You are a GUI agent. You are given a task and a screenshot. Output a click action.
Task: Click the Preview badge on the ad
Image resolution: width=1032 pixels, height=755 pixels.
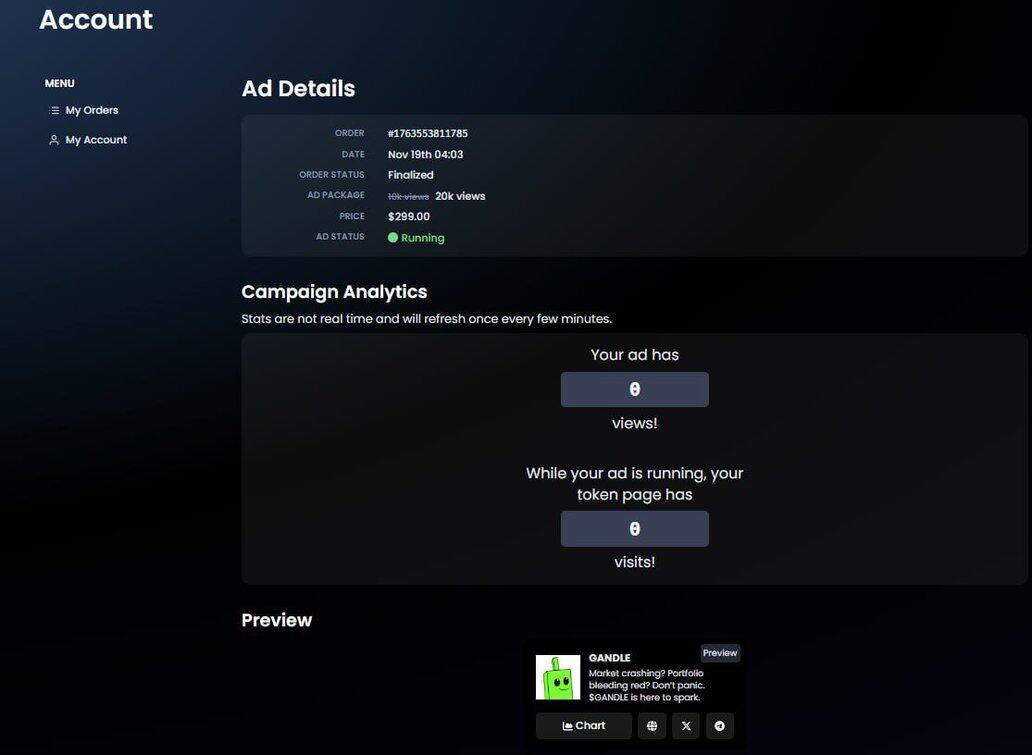720,653
